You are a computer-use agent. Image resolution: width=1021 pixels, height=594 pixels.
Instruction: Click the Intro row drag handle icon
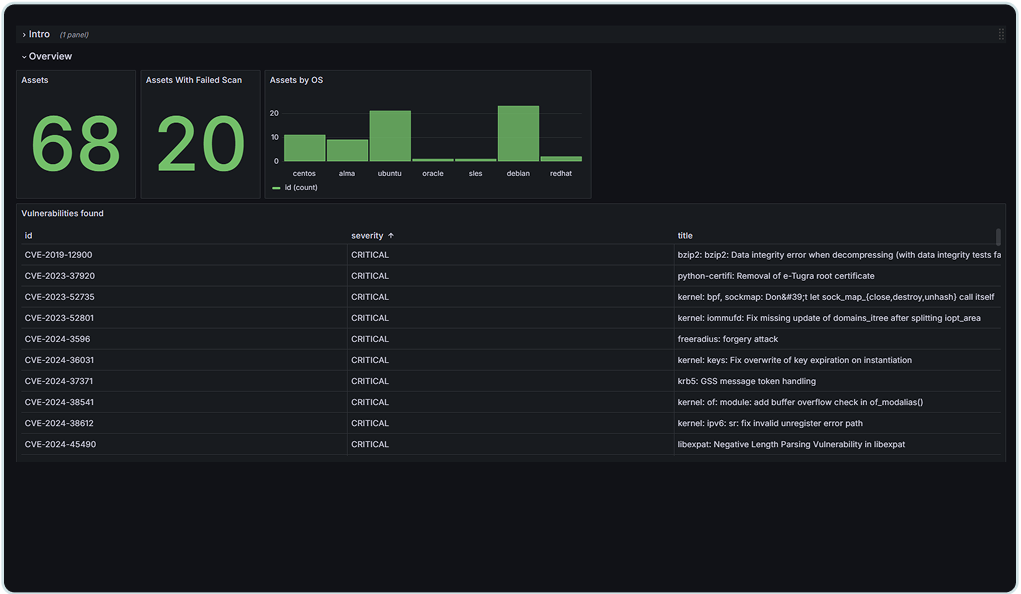(x=1001, y=34)
